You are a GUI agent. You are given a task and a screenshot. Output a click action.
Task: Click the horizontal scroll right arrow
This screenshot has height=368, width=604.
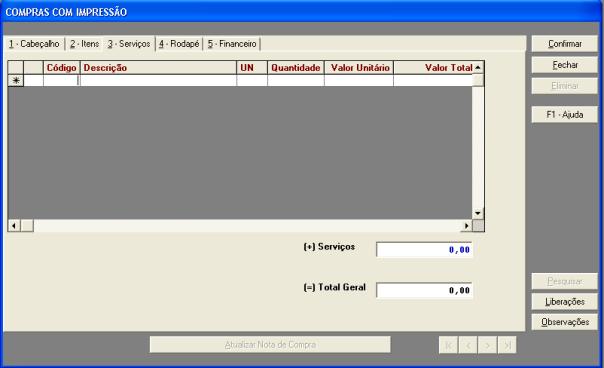pyautogui.click(x=466, y=225)
